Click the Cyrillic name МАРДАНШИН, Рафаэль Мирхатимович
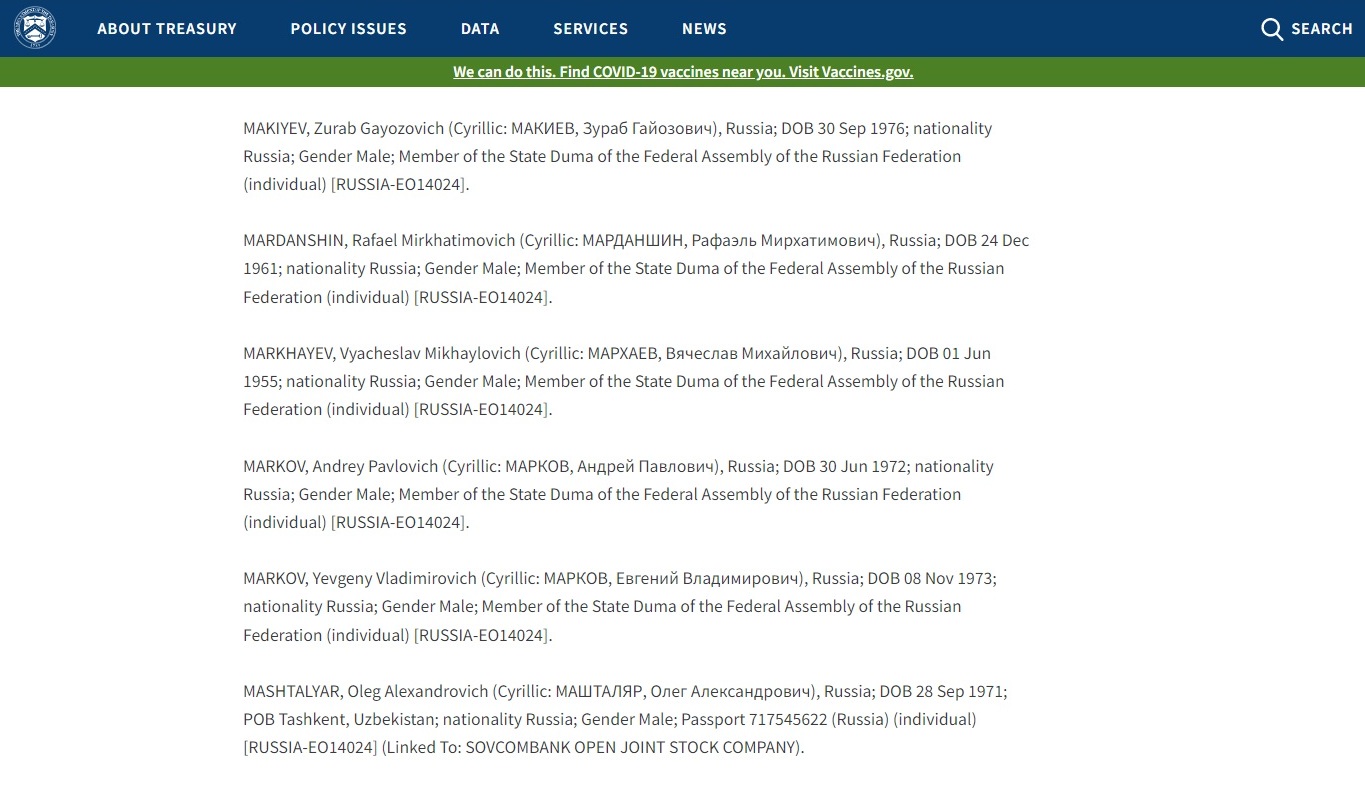The height and width of the screenshot is (787, 1365). click(731, 241)
